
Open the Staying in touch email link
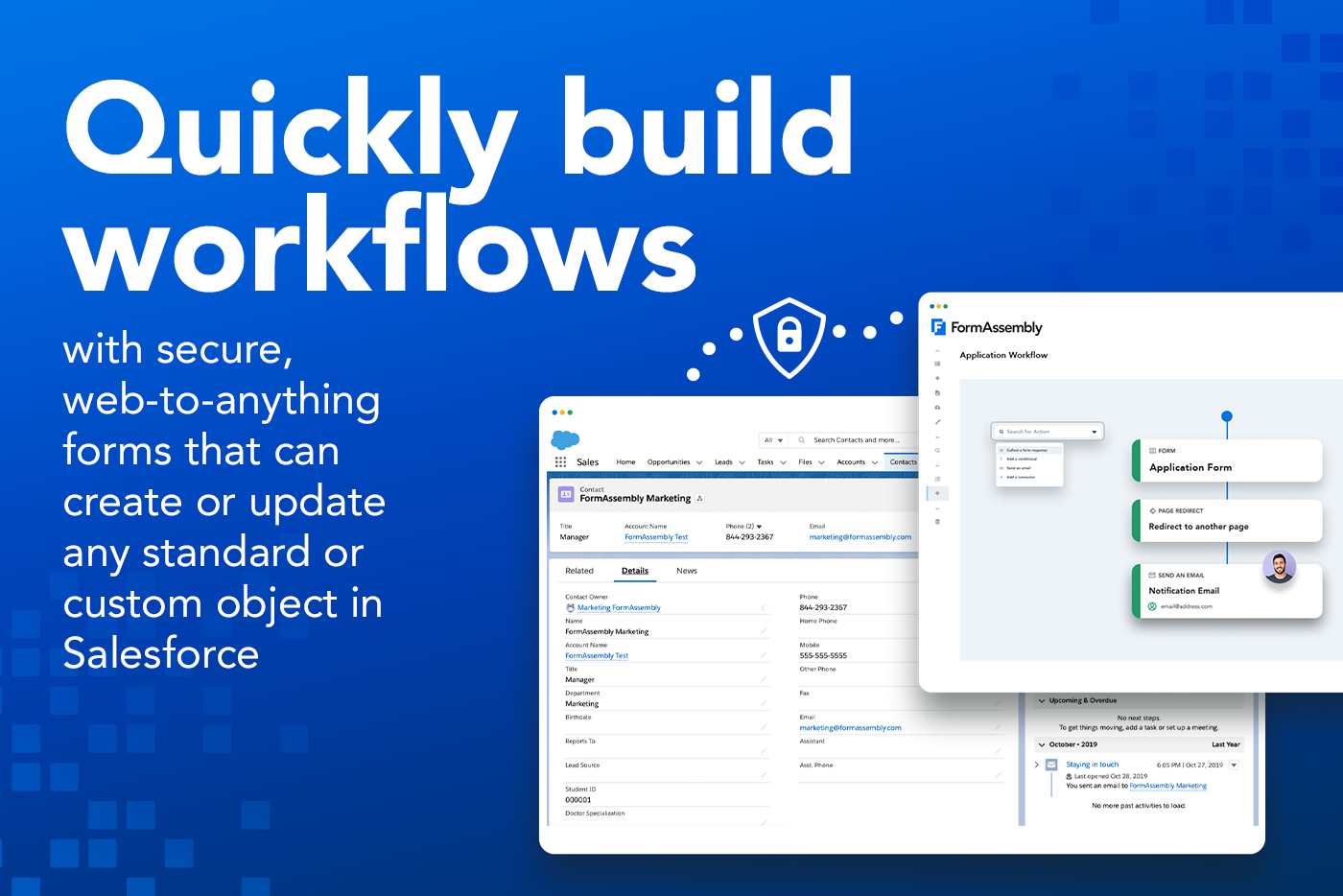click(x=1092, y=765)
